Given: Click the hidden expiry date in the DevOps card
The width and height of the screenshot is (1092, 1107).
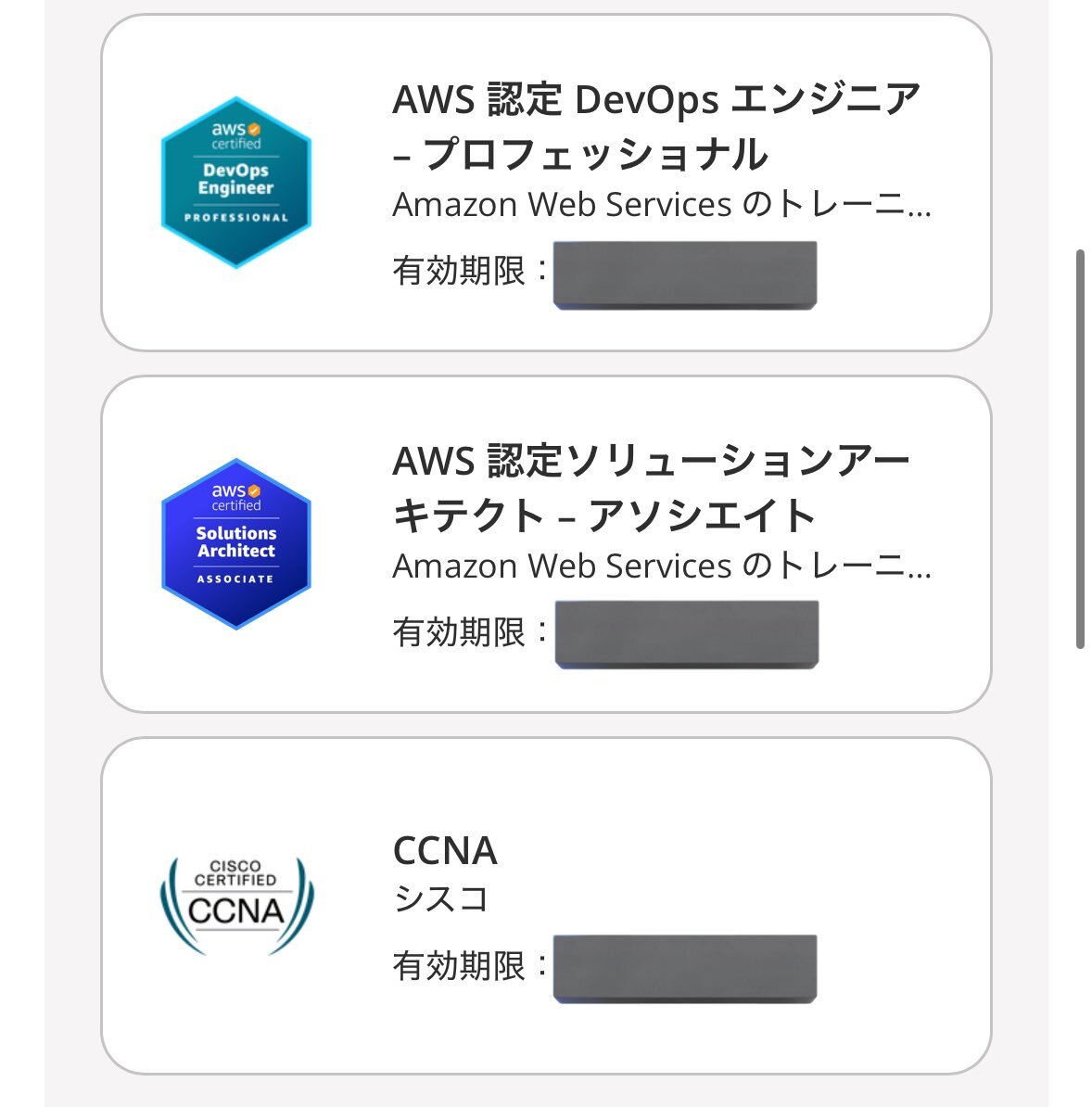Looking at the screenshot, I should click(x=685, y=274).
